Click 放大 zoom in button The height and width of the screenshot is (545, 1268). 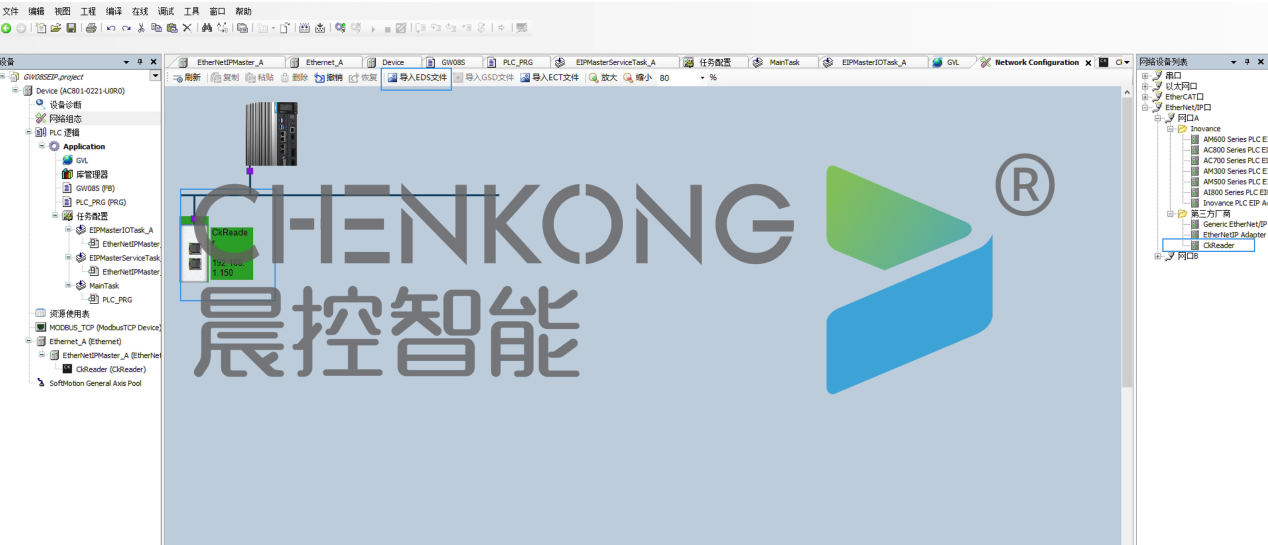point(604,77)
